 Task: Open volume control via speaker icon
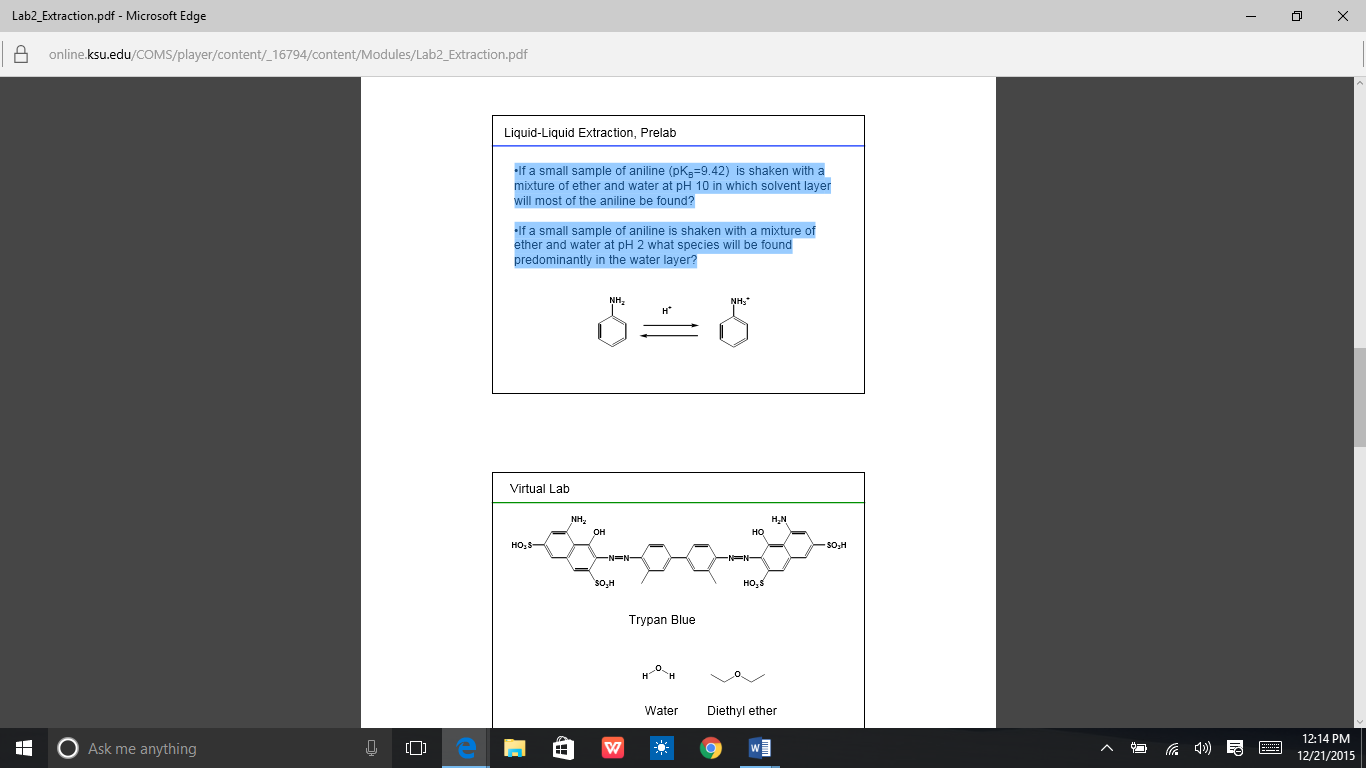pyautogui.click(x=1202, y=747)
